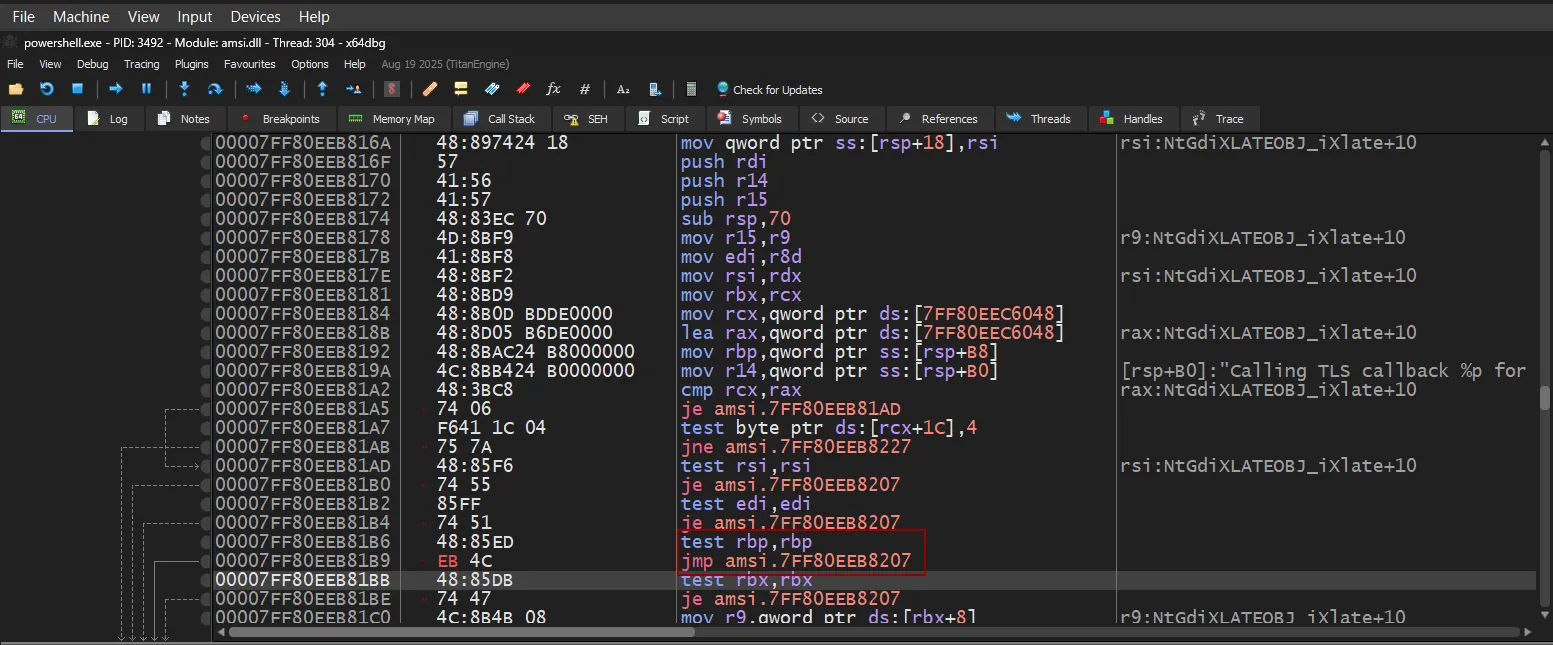
Task: Run the program with arrow icon
Action: pyautogui.click(x=116, y=89)
